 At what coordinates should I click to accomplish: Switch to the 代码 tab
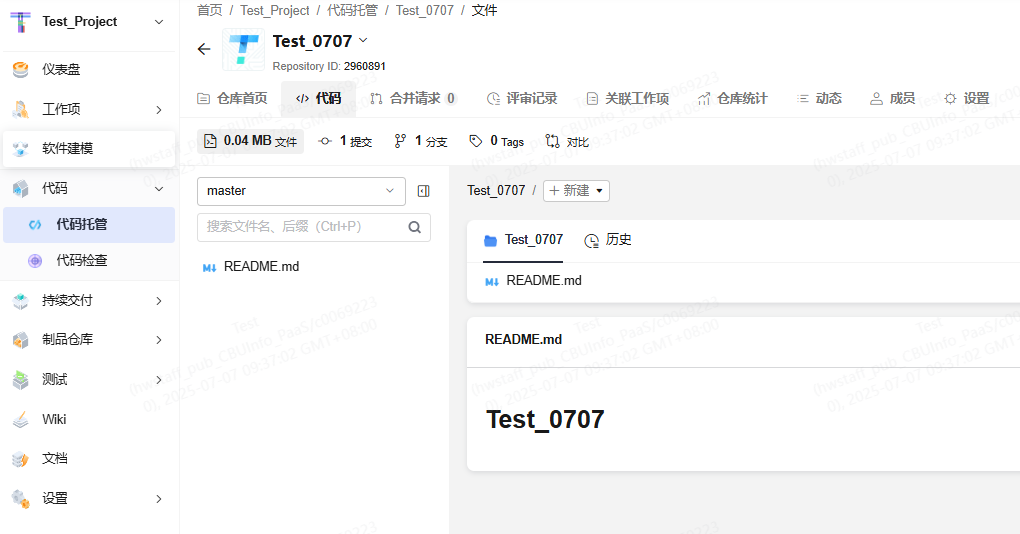click(x=319, y=98)
